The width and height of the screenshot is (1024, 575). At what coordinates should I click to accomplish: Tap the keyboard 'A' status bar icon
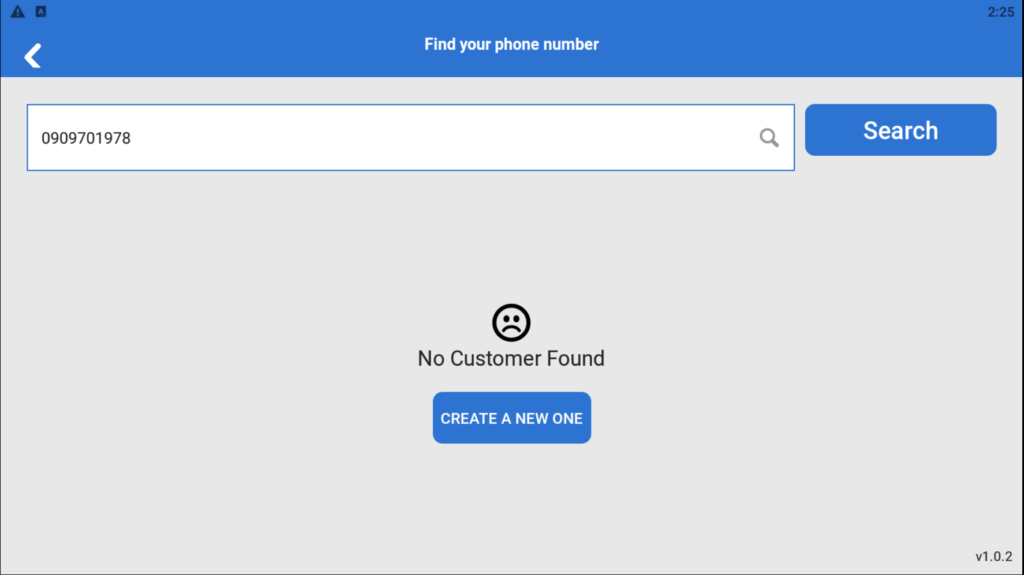tap(40, 11)
